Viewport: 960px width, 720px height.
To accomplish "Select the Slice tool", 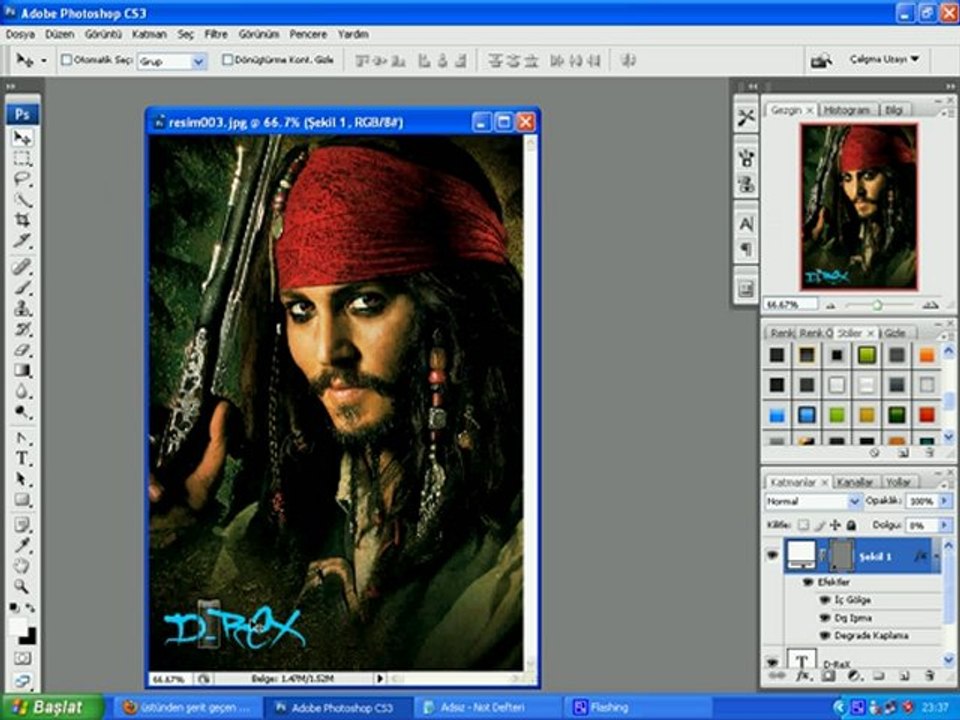I will coord(23,241).
